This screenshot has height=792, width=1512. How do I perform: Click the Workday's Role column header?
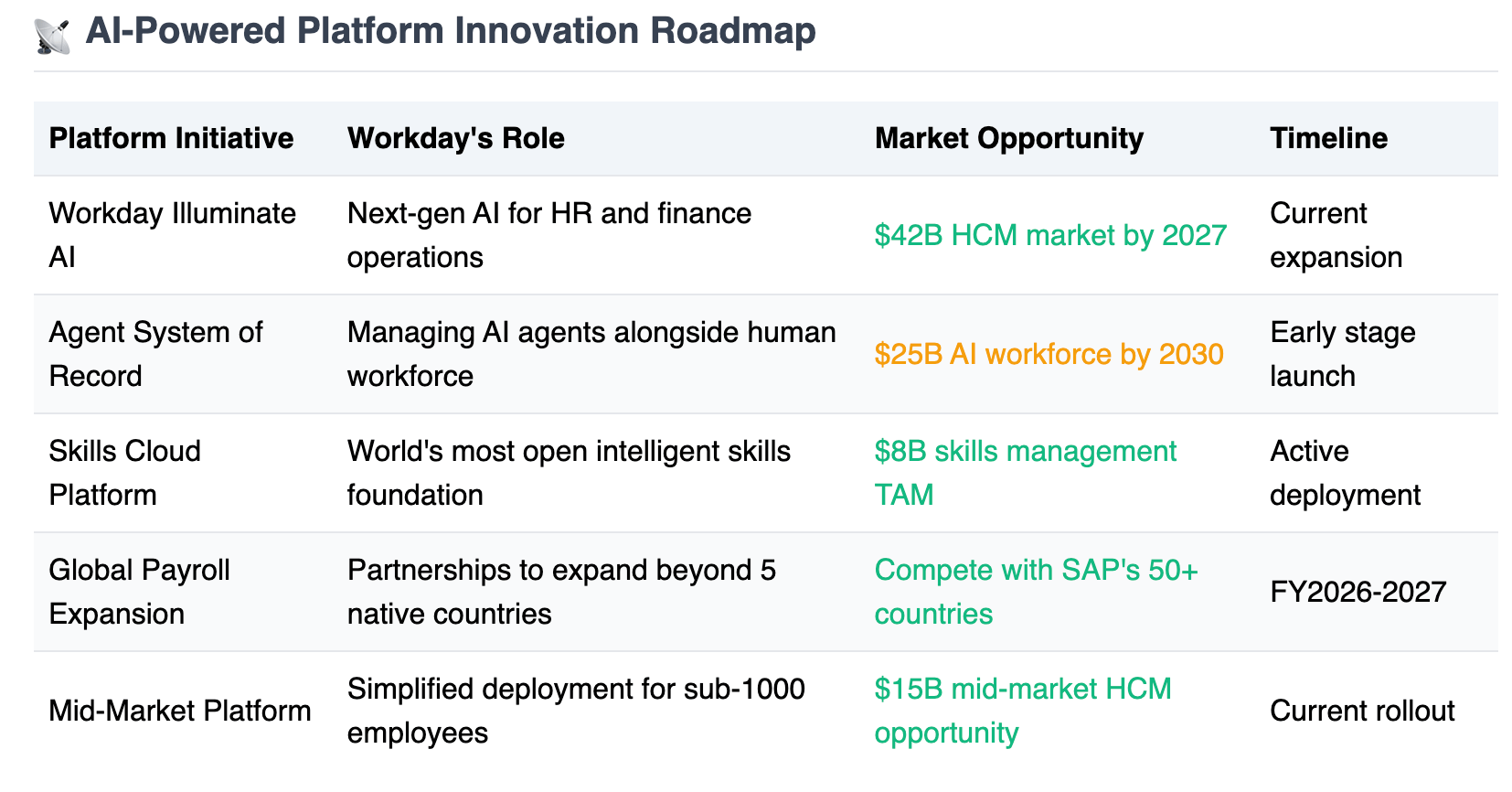coord(456,138)
